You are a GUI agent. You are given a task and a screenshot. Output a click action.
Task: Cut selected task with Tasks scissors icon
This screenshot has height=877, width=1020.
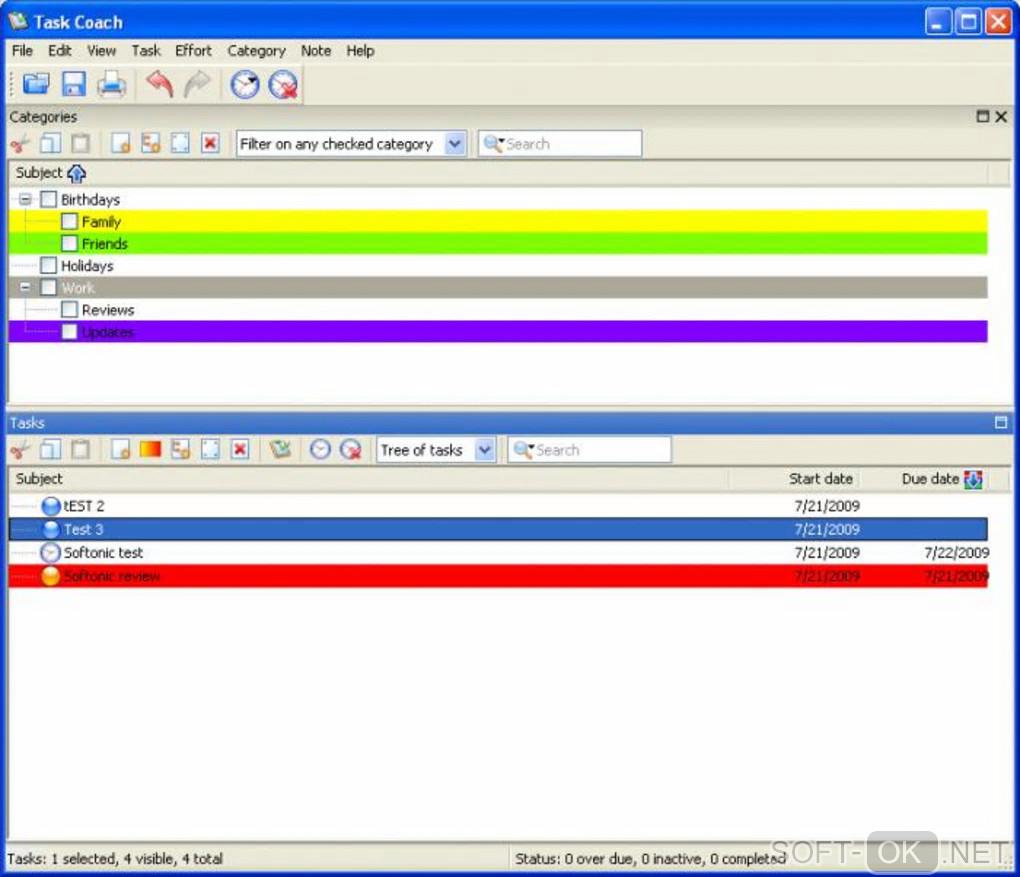(x=20, y=450)
